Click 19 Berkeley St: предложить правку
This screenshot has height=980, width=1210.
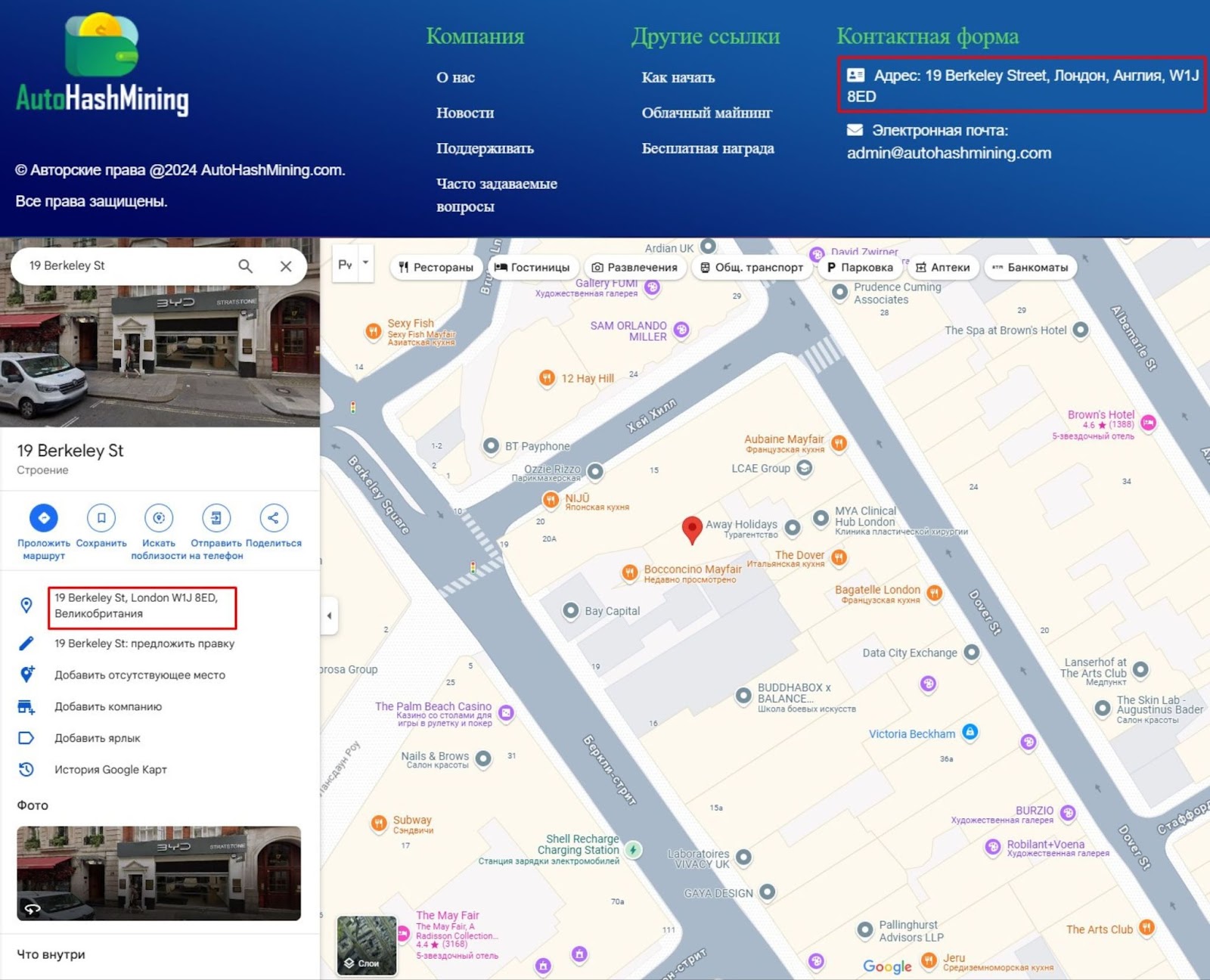coord(144,644)
